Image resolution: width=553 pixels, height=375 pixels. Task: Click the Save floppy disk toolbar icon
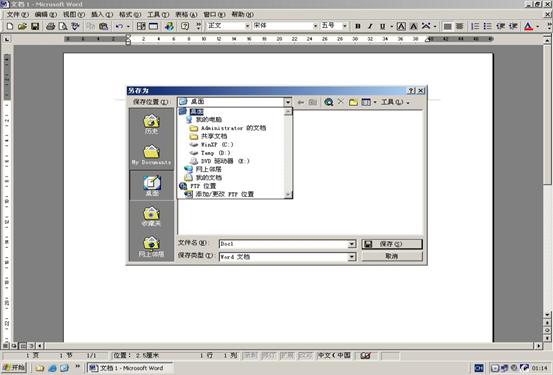(35, 26)
